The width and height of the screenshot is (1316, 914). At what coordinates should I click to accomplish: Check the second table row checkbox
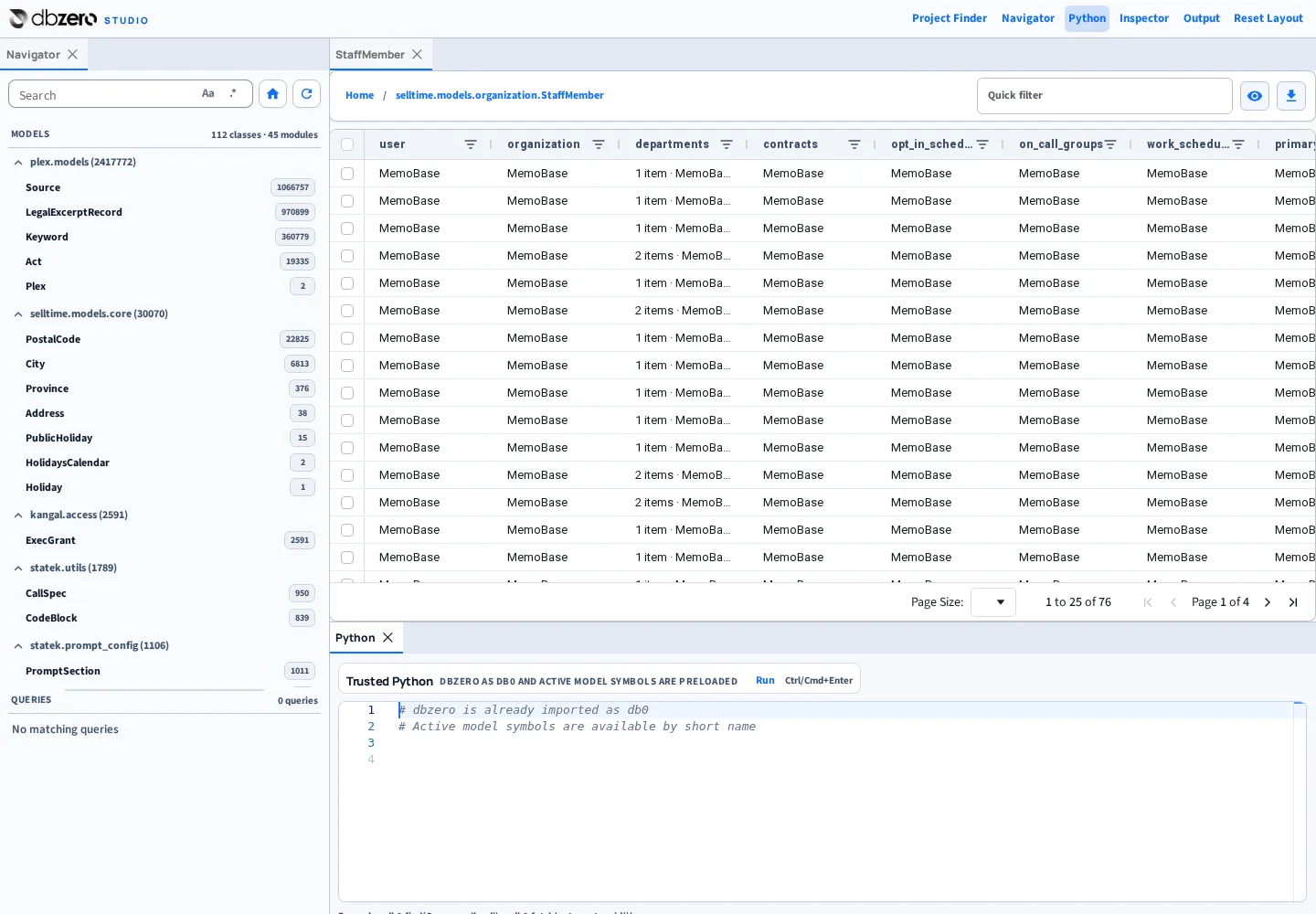click(x=347, y=201)
